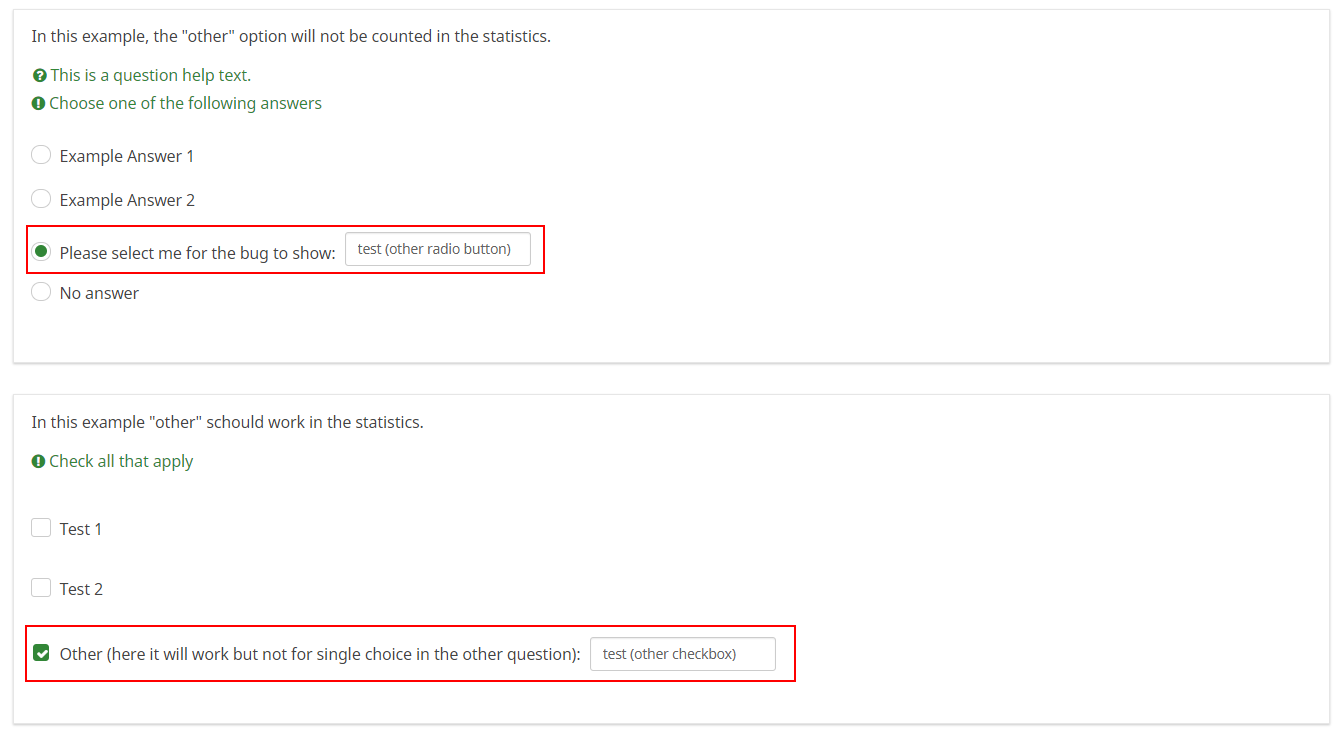
Task: Click the 'Choose one of the following answers' tip
Action: pos(185,104)
